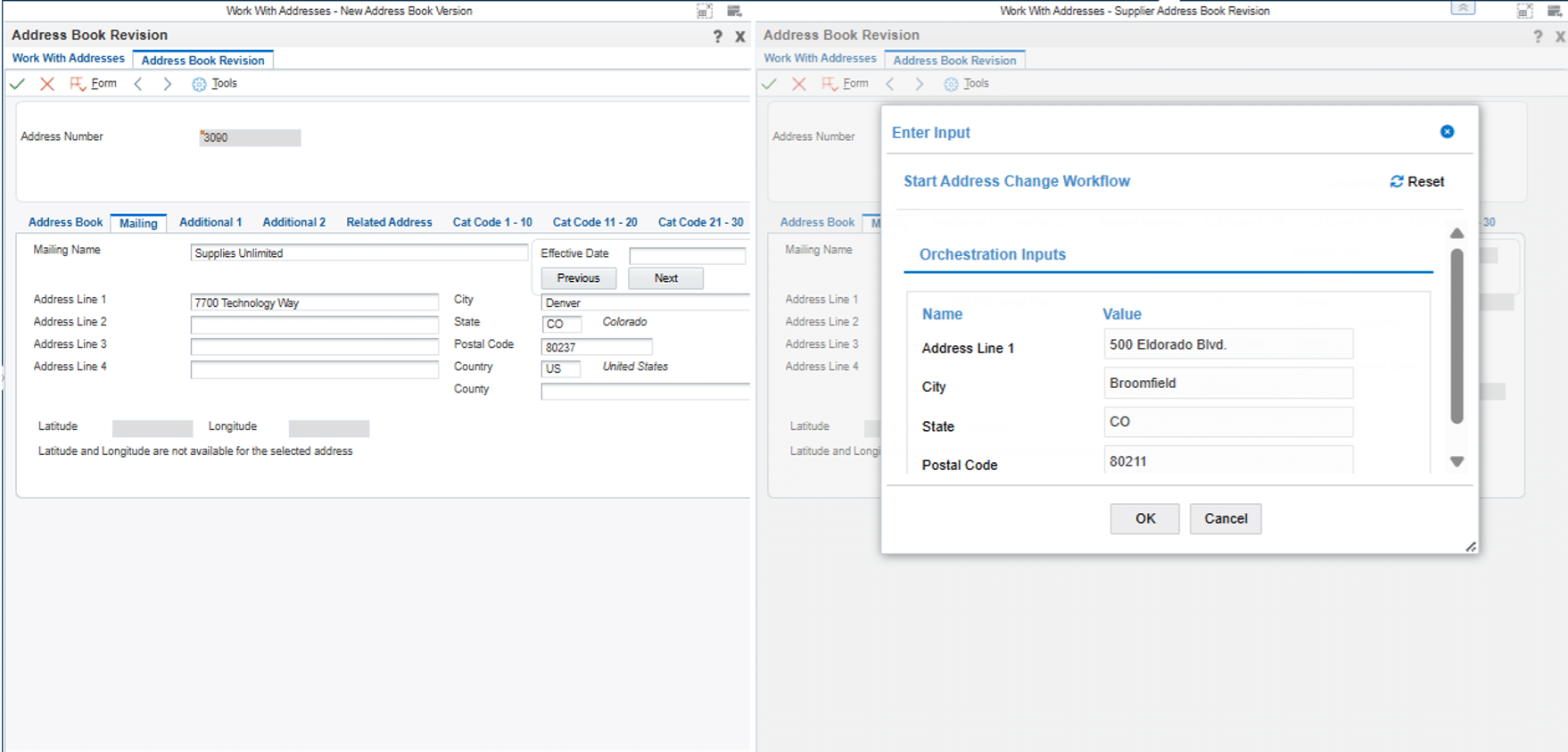The image size is (1568, 752).
Task: Click the red X cancel icon in left toolbar
Action: tap(47, 84)
